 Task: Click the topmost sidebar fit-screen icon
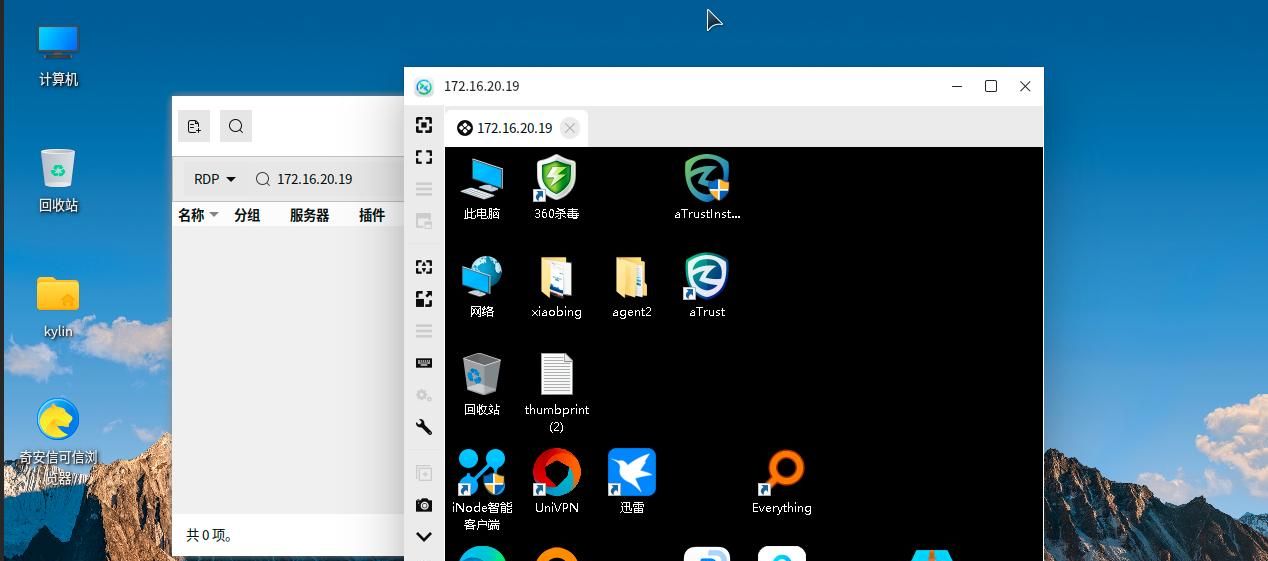click(424, 125)
